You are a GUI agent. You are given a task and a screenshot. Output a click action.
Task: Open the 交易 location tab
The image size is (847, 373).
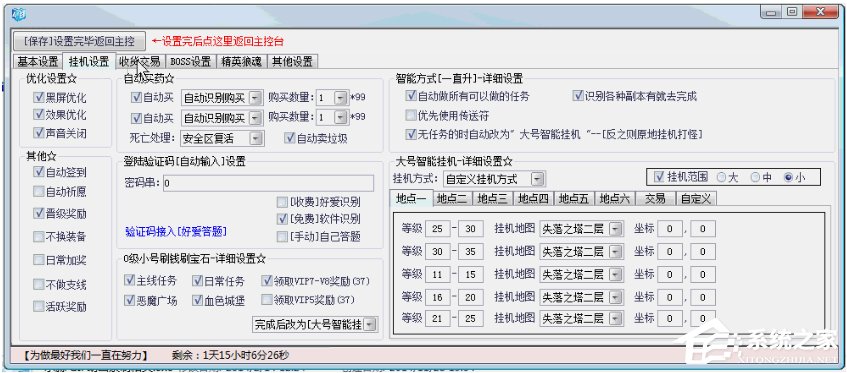(655, 198)
